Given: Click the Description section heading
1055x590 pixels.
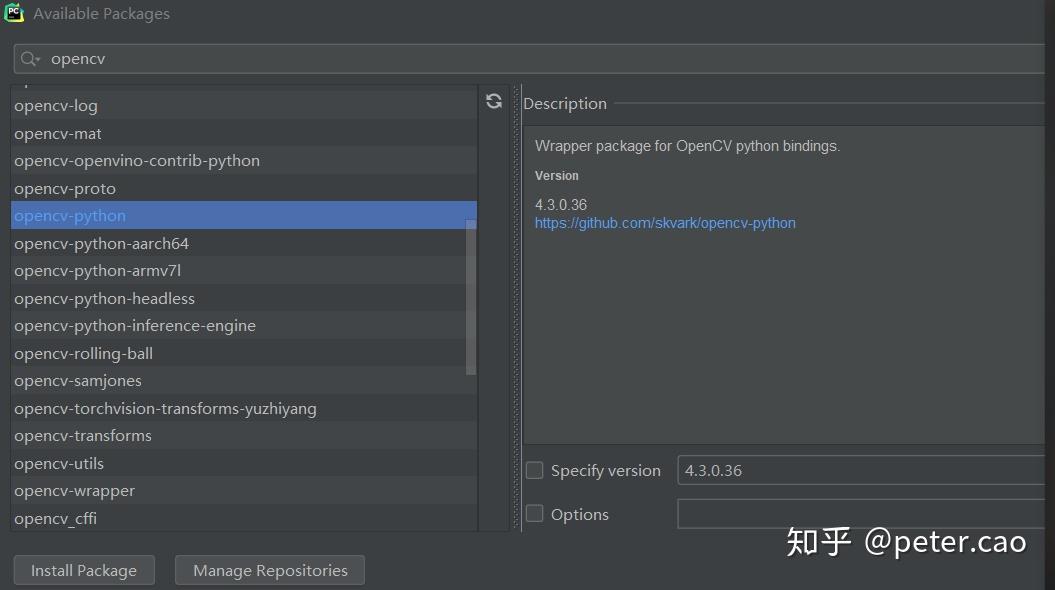Looking at the screenshot, I should [565, 104].
